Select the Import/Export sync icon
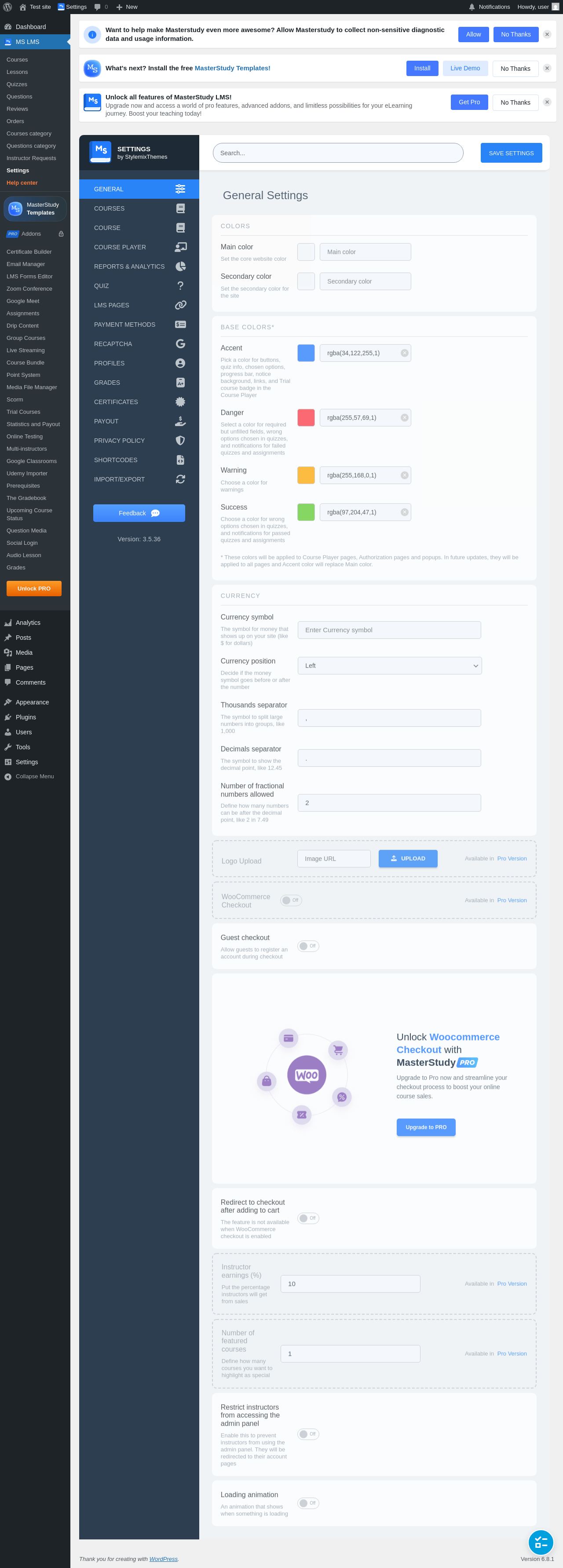The image size is (563, 1568). click(180, 480)
